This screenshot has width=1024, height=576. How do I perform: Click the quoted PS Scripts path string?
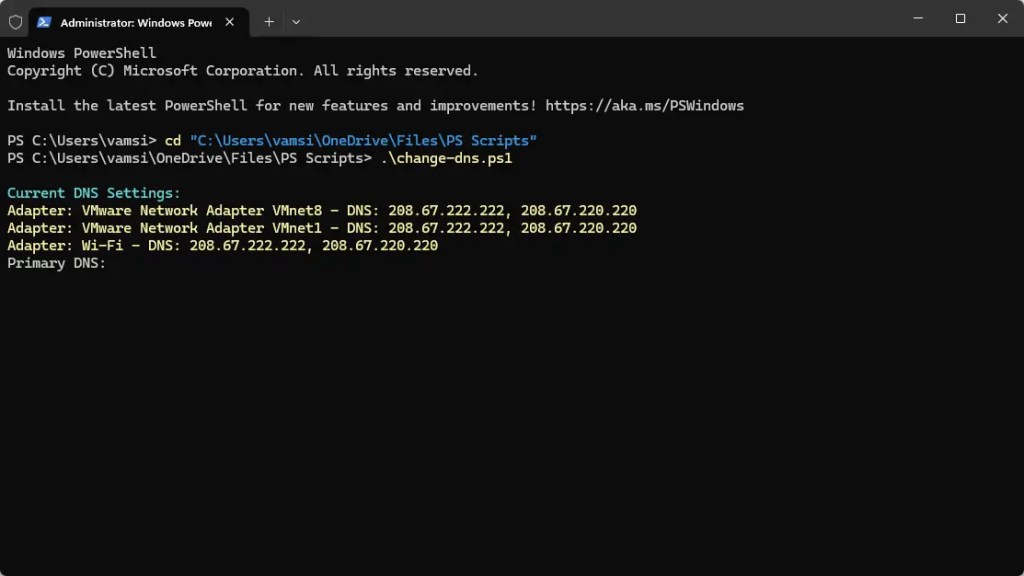pos(363,140)
